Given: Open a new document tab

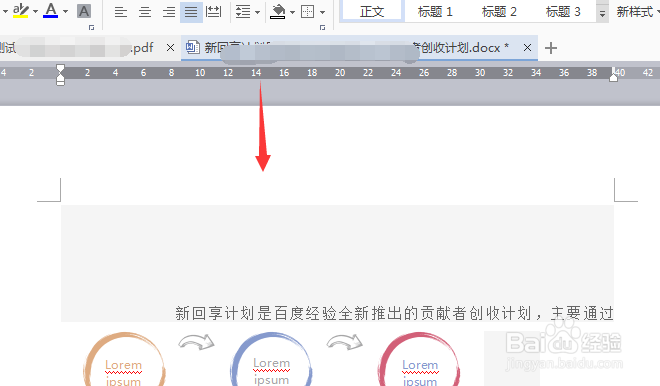Looking at the screenshot, I should tap(551, 48).
